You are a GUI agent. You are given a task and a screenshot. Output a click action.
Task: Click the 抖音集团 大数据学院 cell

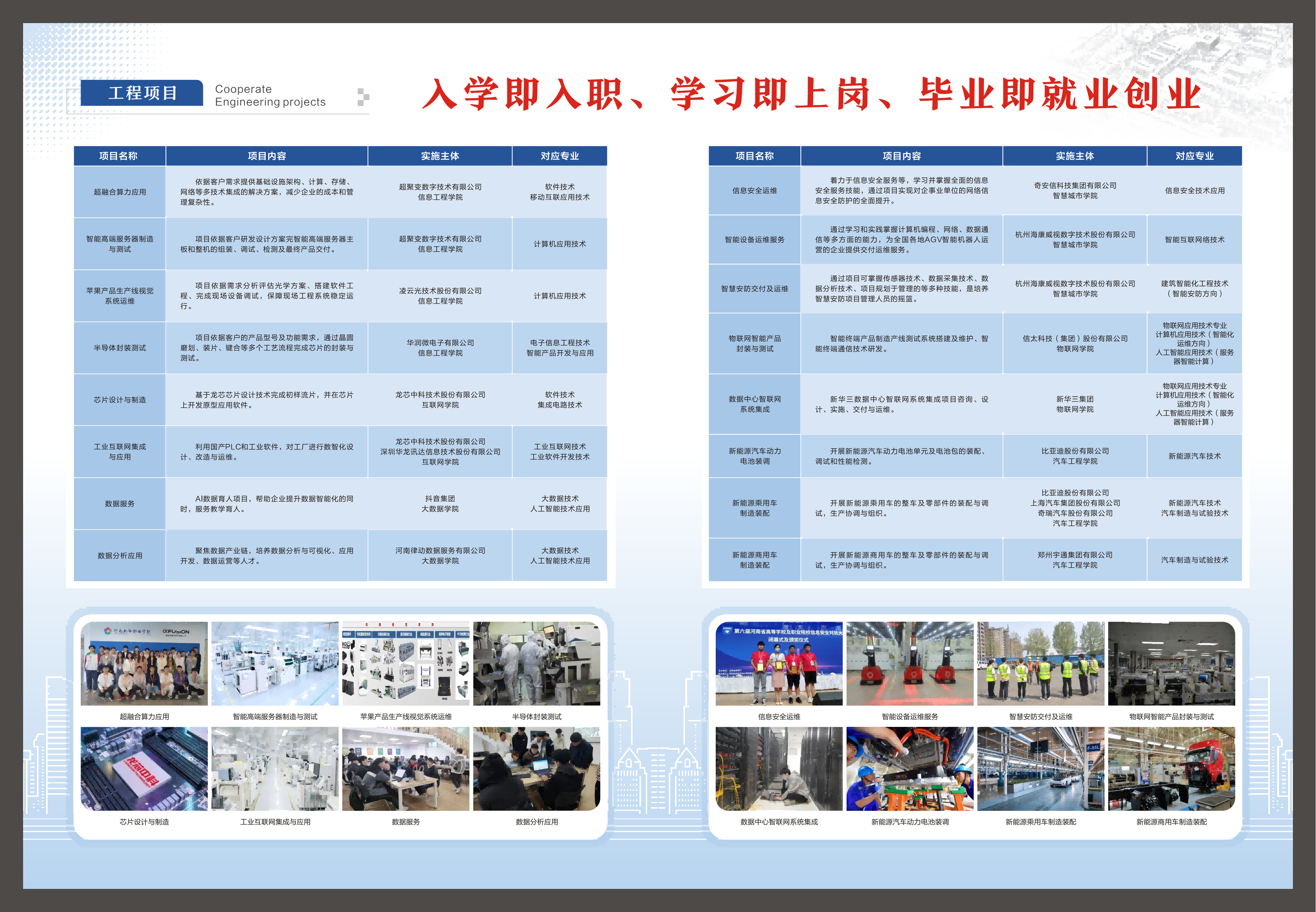(x=440, y=503)
